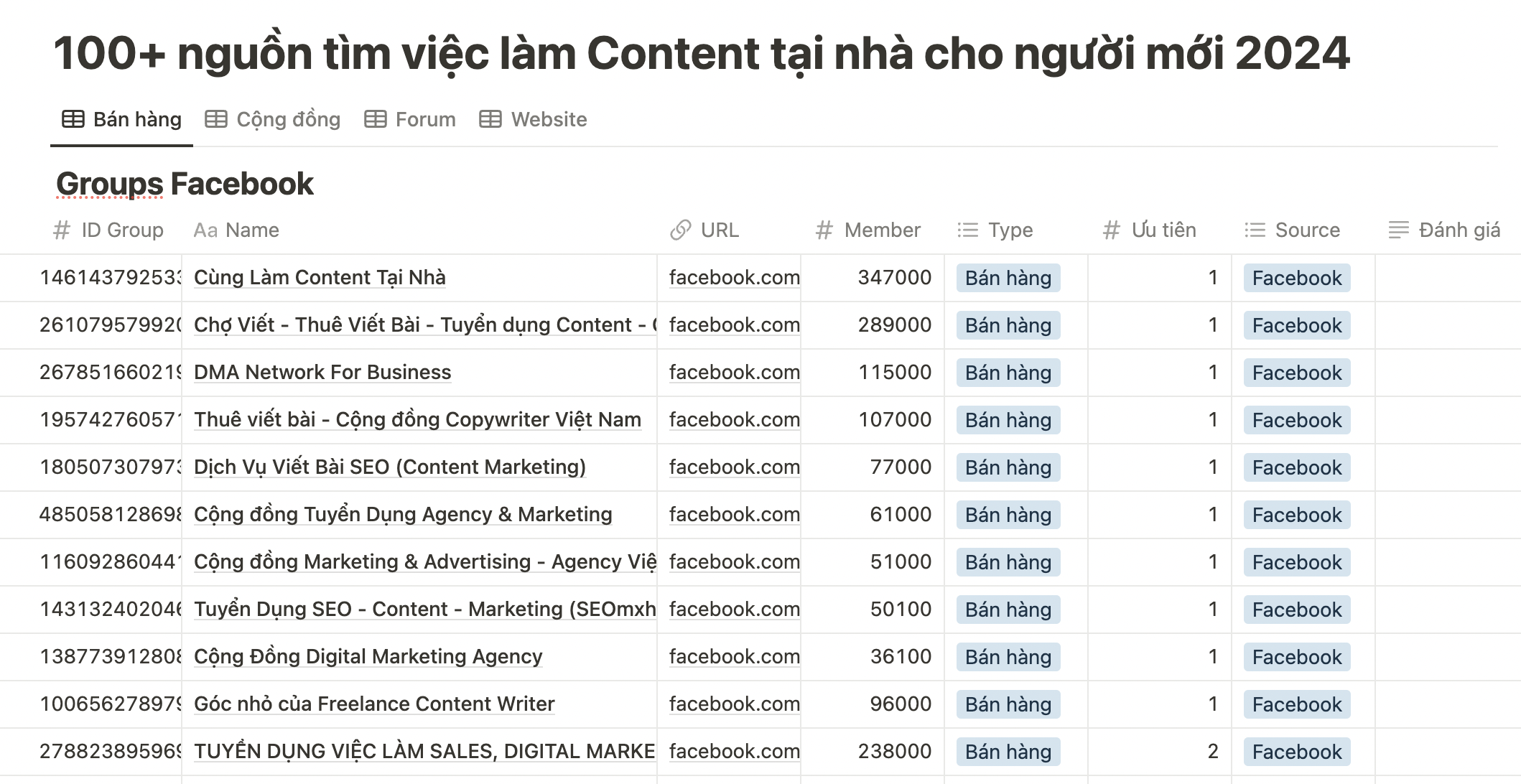1521x784 pixels.
Task: Click the table icon beside Forum
Action: click(x=376, y=119)
